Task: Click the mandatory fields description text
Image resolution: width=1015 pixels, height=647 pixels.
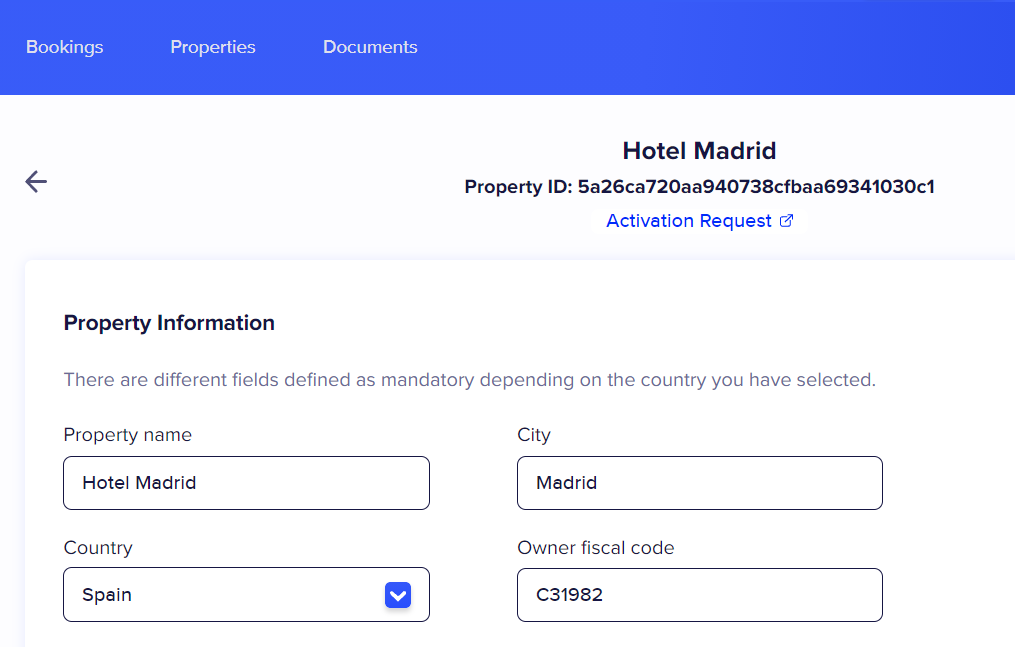Action: pos(469,380)
